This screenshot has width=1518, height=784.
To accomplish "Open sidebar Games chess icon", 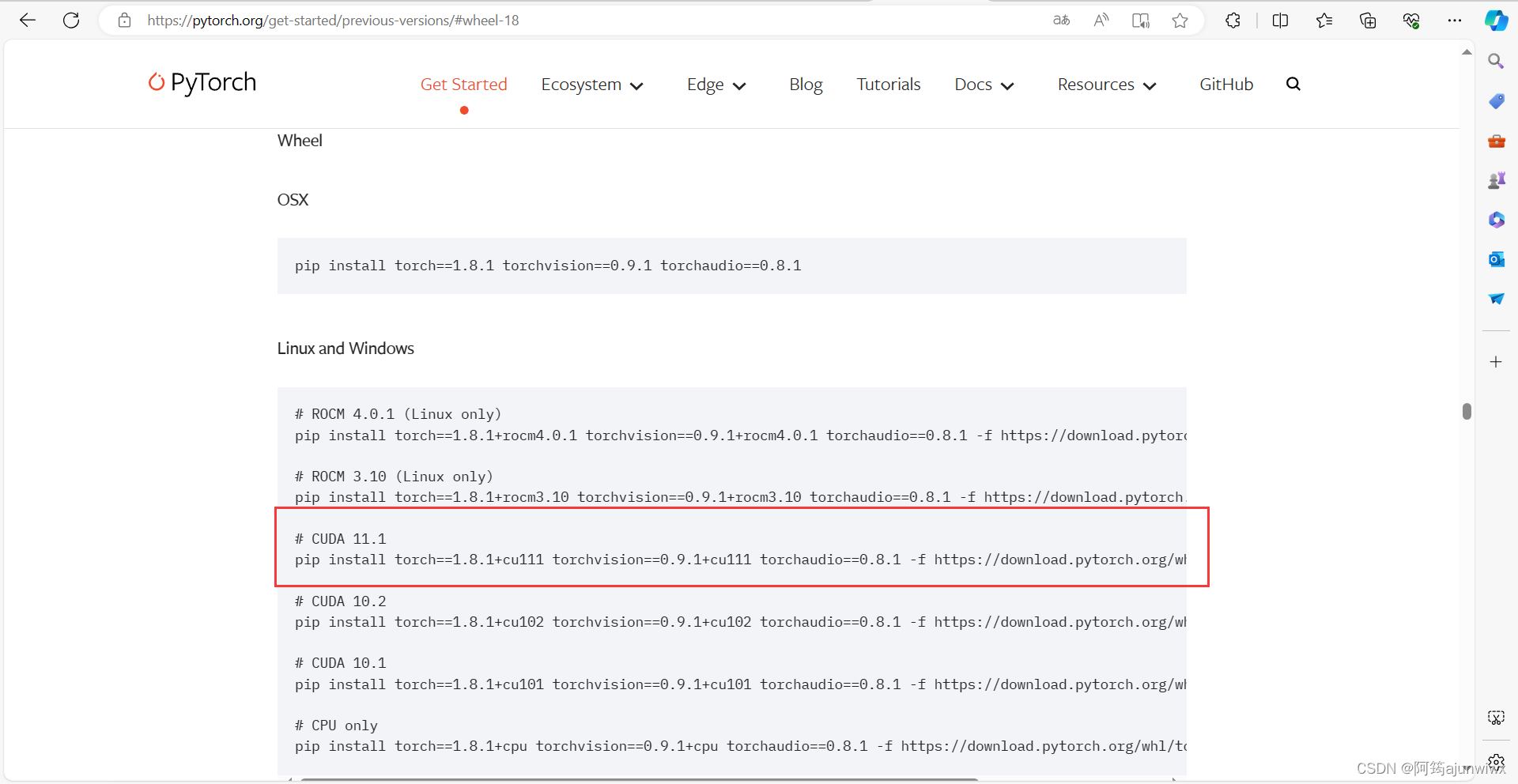I will [x=1496, y=181].
